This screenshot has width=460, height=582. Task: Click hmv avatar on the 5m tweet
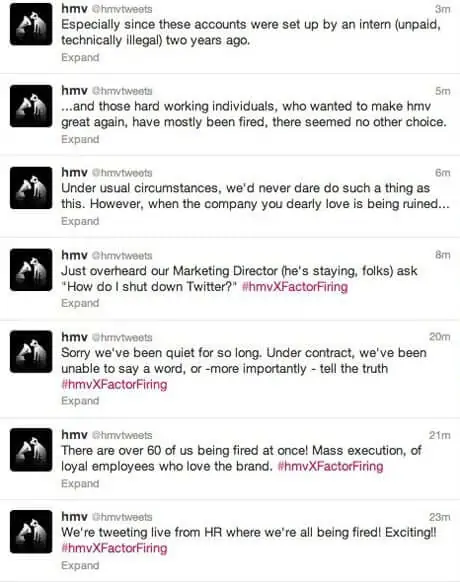tap(31, 106)
